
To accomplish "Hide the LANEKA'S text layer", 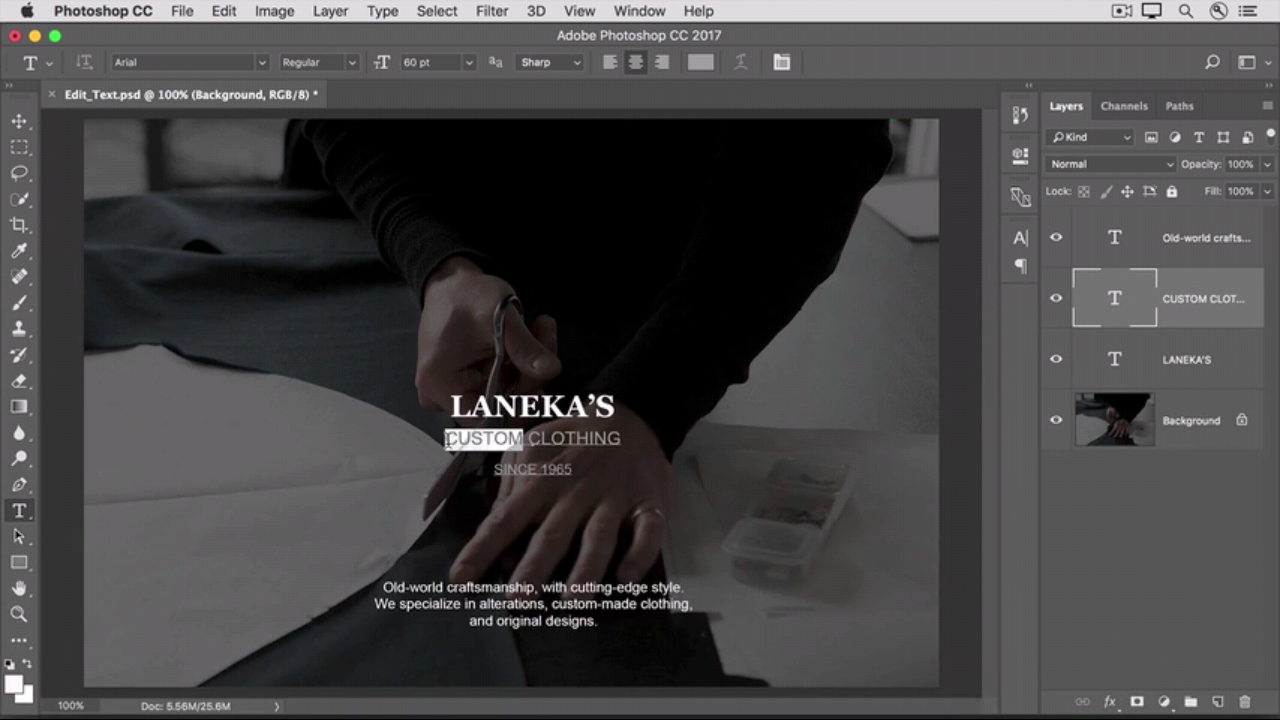I will click(1056, 359).
